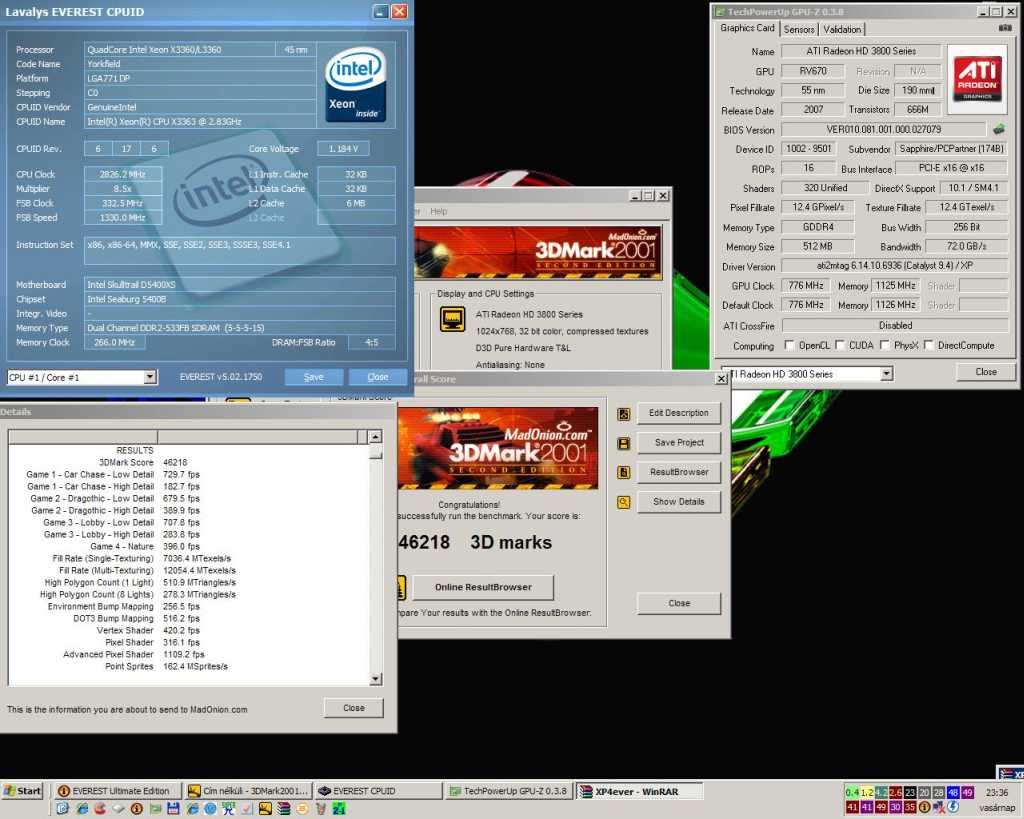Click Save in the EVEREST CPUID window

[x=313, y=377]
